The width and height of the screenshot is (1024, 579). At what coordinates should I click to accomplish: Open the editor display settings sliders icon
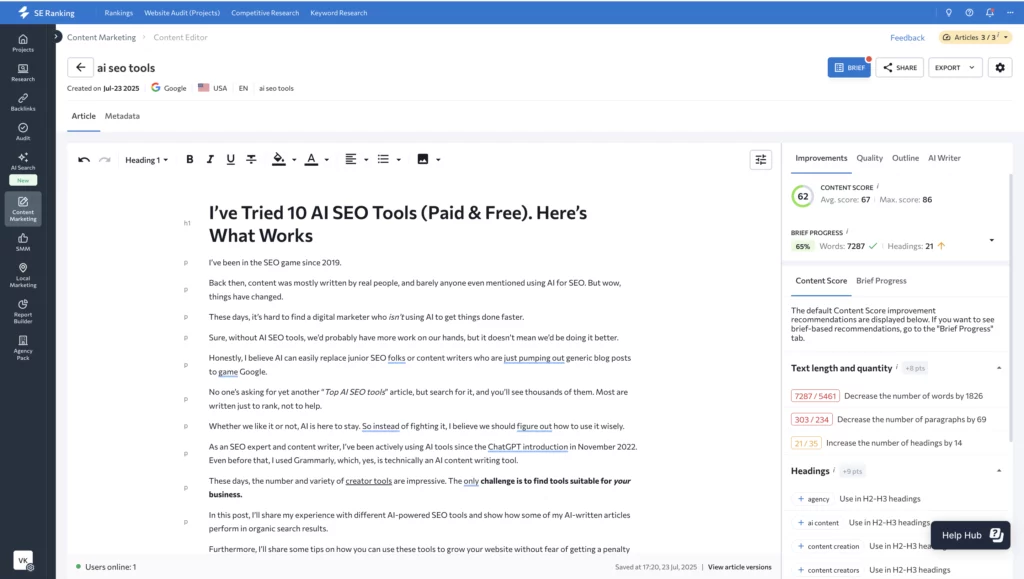761,159
